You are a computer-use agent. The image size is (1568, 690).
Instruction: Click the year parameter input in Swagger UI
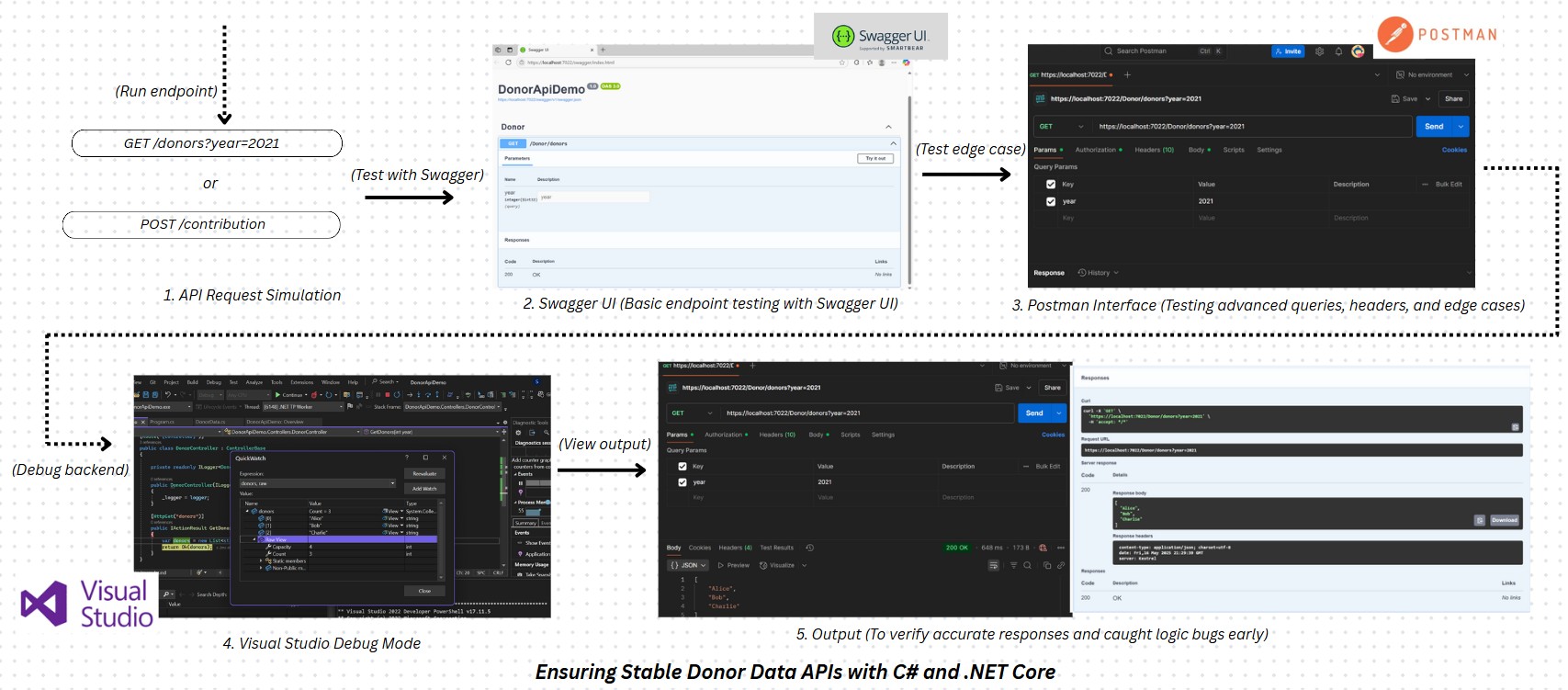point(594,197)
